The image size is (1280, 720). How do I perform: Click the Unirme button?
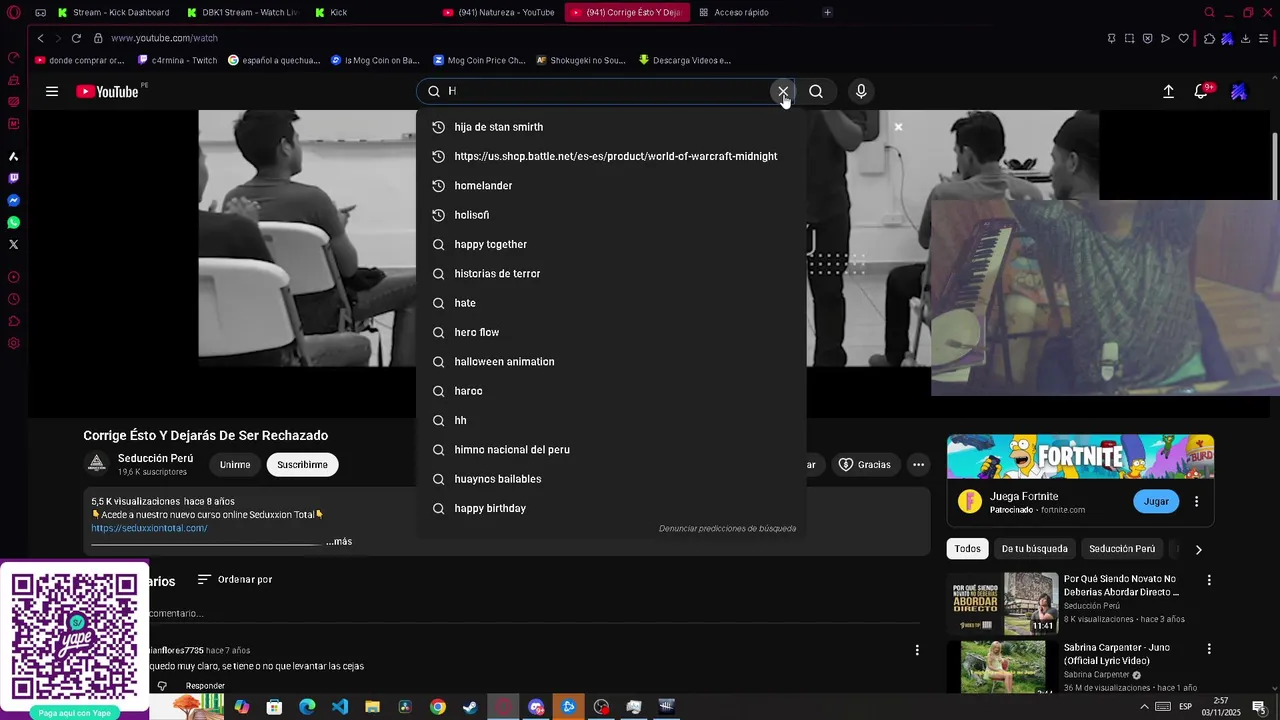235,464
